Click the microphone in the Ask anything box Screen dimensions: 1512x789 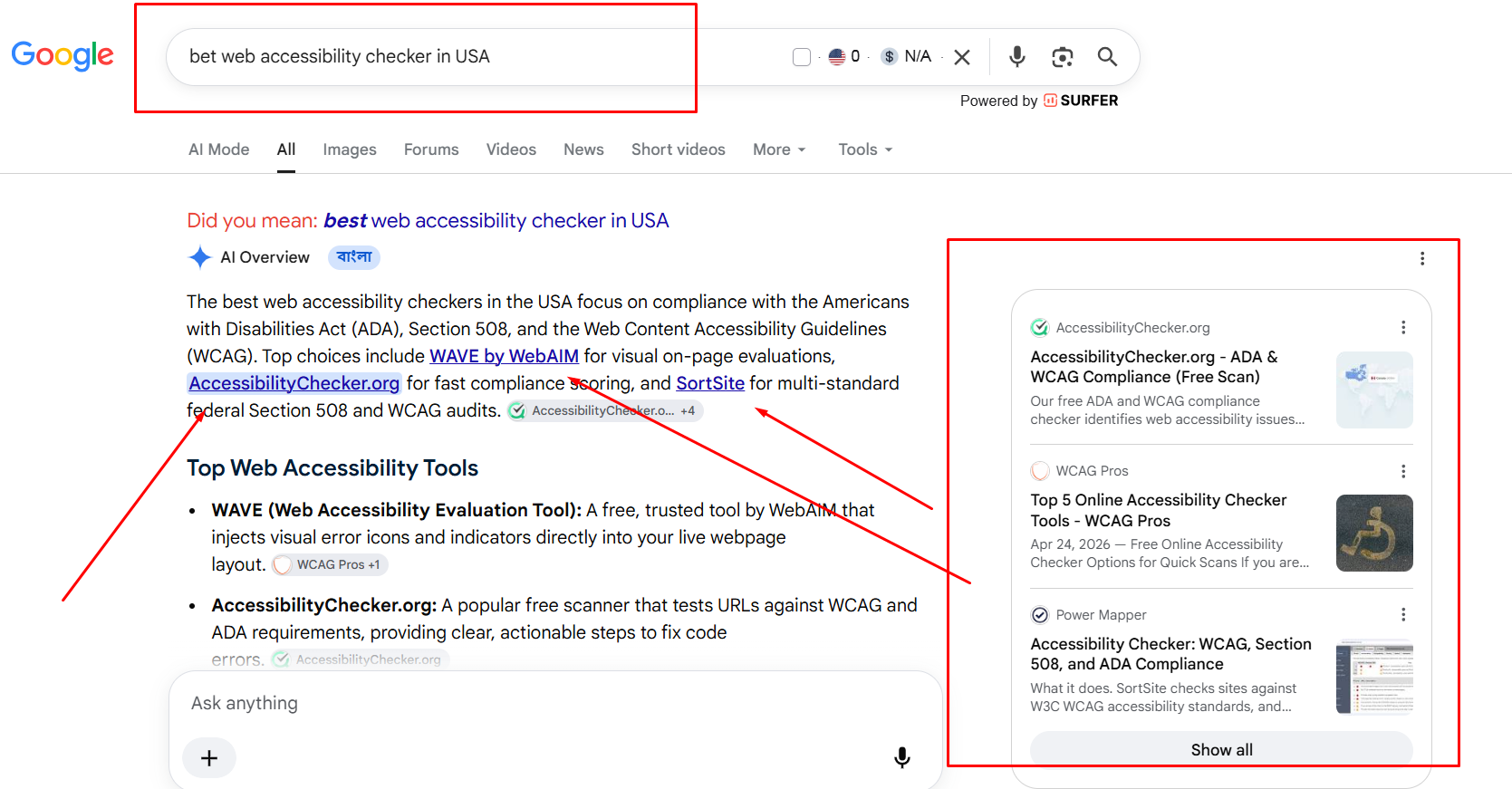902,758
